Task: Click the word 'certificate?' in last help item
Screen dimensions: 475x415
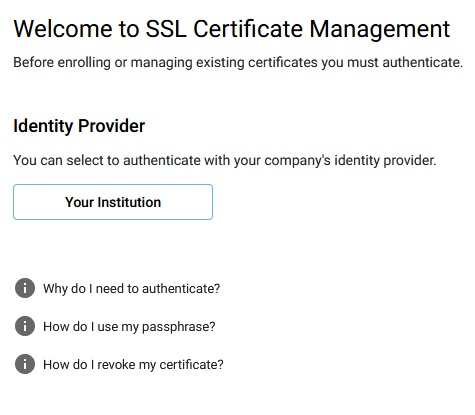Action: click(x=191, y=365)
